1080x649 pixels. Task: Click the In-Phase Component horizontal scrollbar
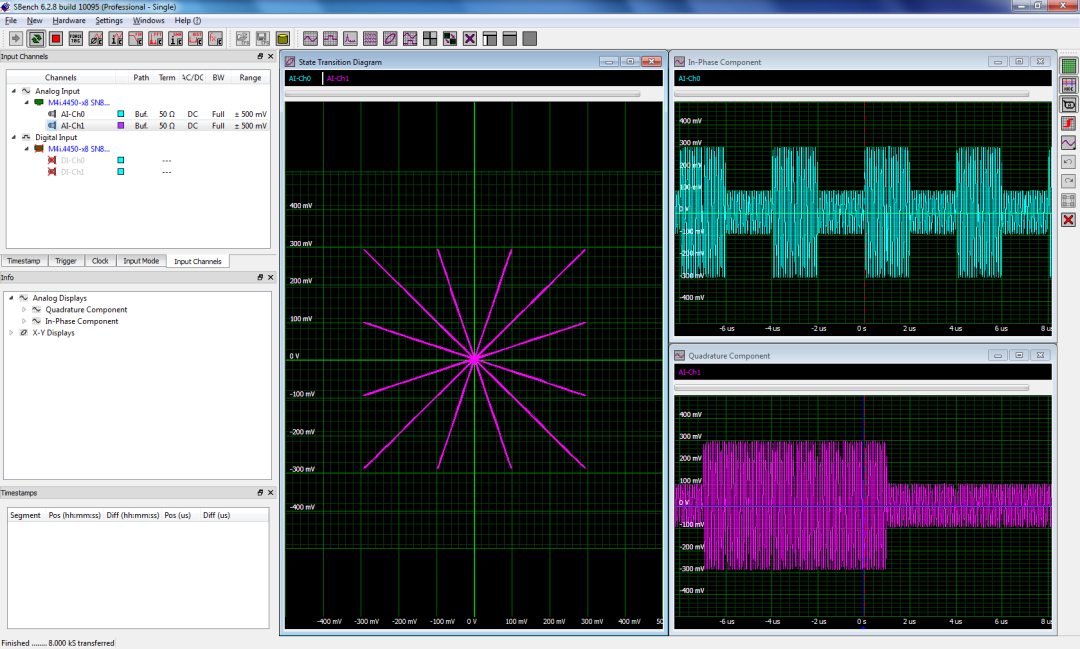click(x=851, y=94)
